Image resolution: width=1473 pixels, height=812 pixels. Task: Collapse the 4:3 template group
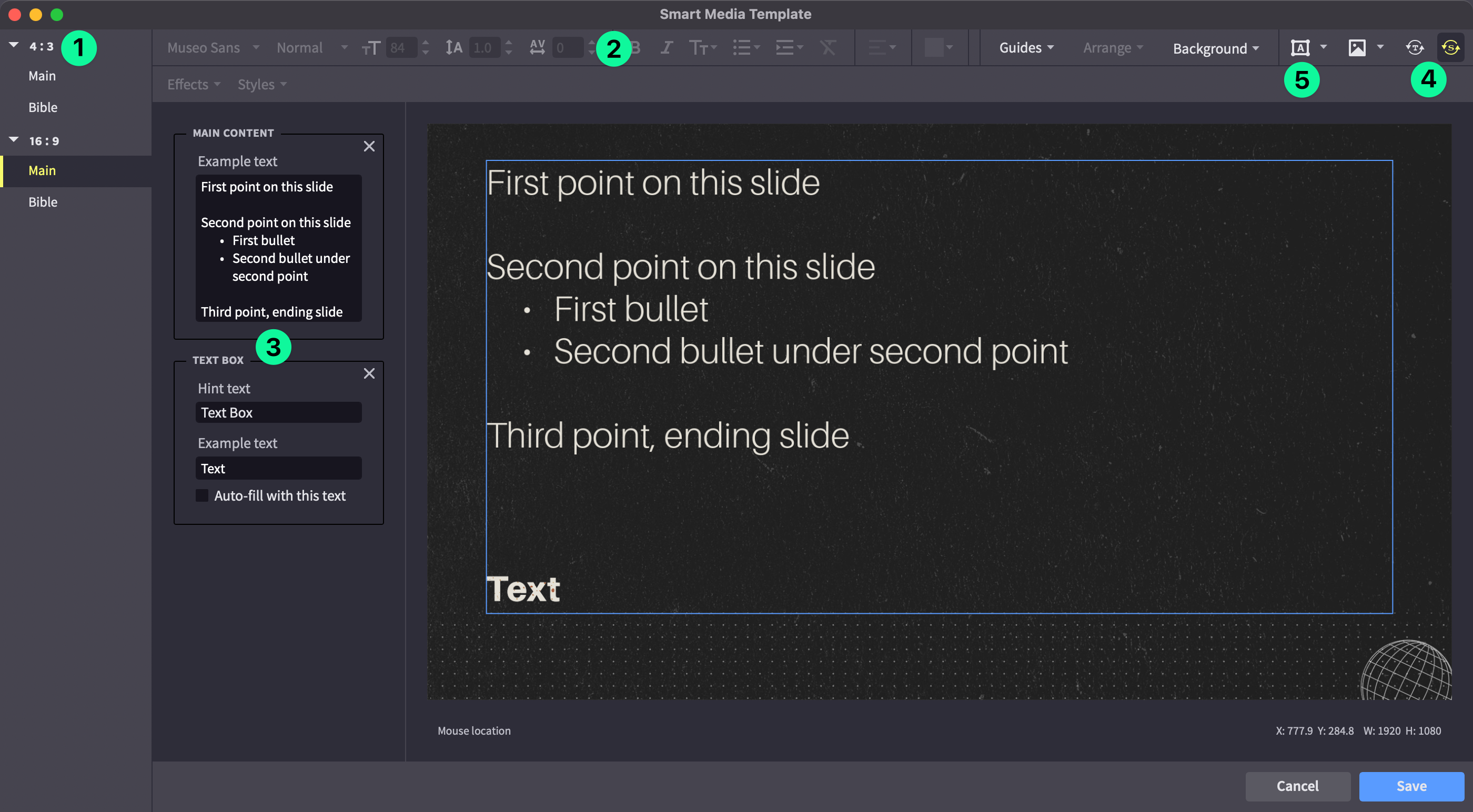click(14, 45)
